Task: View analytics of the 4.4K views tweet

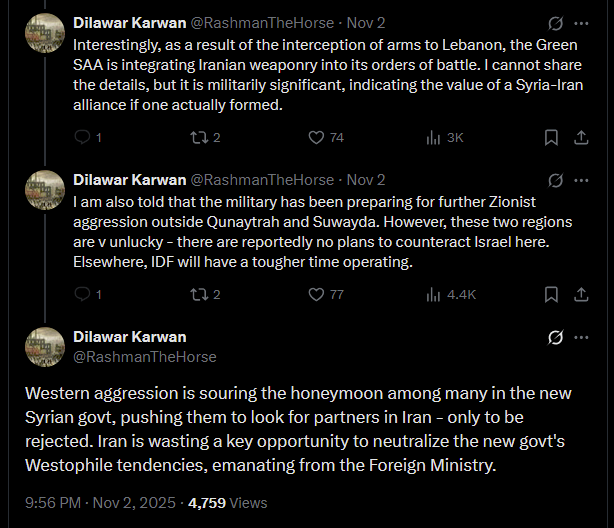Action: point(434,294)
